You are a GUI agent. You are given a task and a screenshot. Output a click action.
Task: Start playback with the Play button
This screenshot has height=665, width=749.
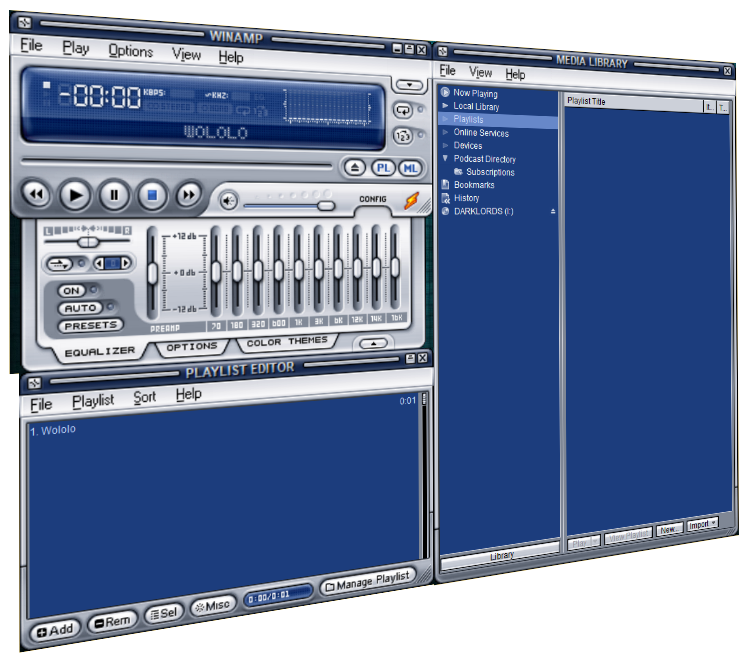[x=75, y=195]
